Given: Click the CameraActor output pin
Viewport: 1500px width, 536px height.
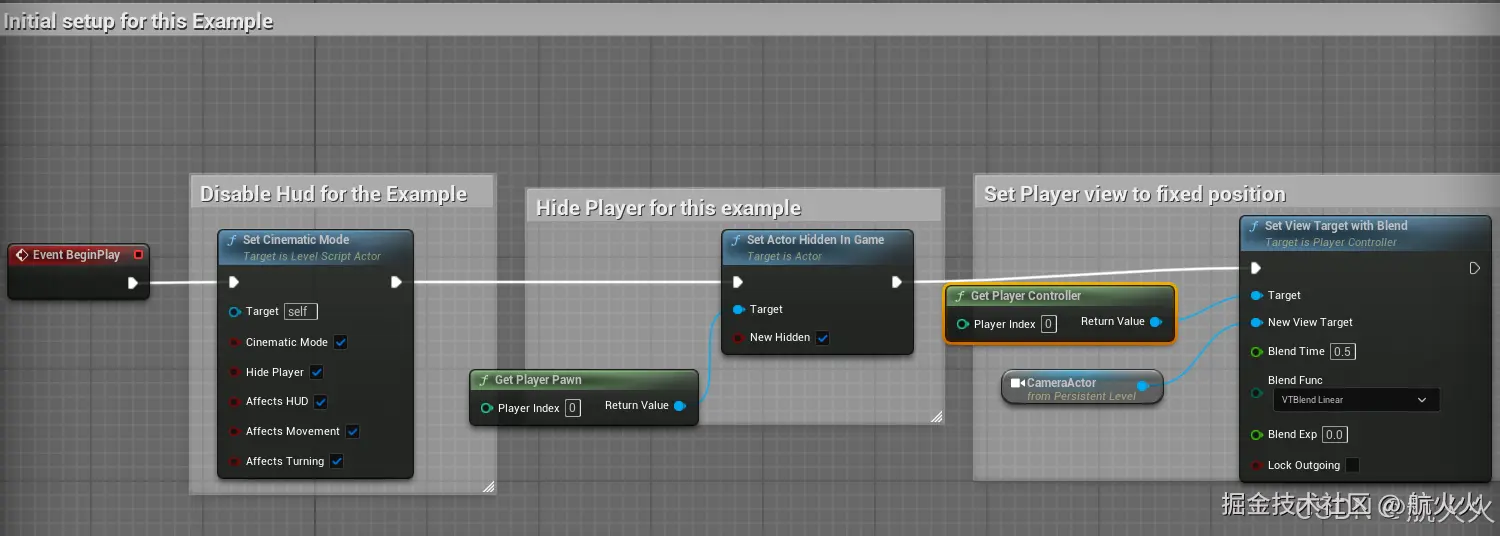Looking at the screenshot, I should click(x=1143, y=386).
